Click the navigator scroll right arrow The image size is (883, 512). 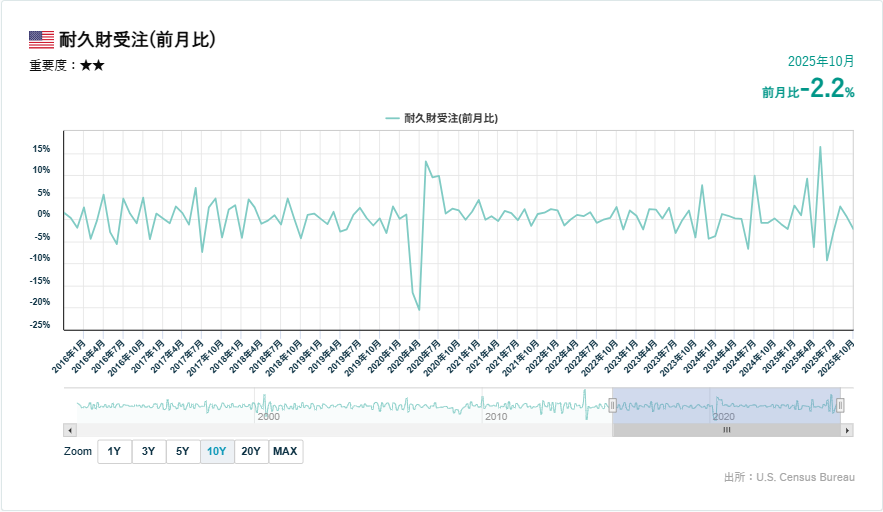[847, 430]
